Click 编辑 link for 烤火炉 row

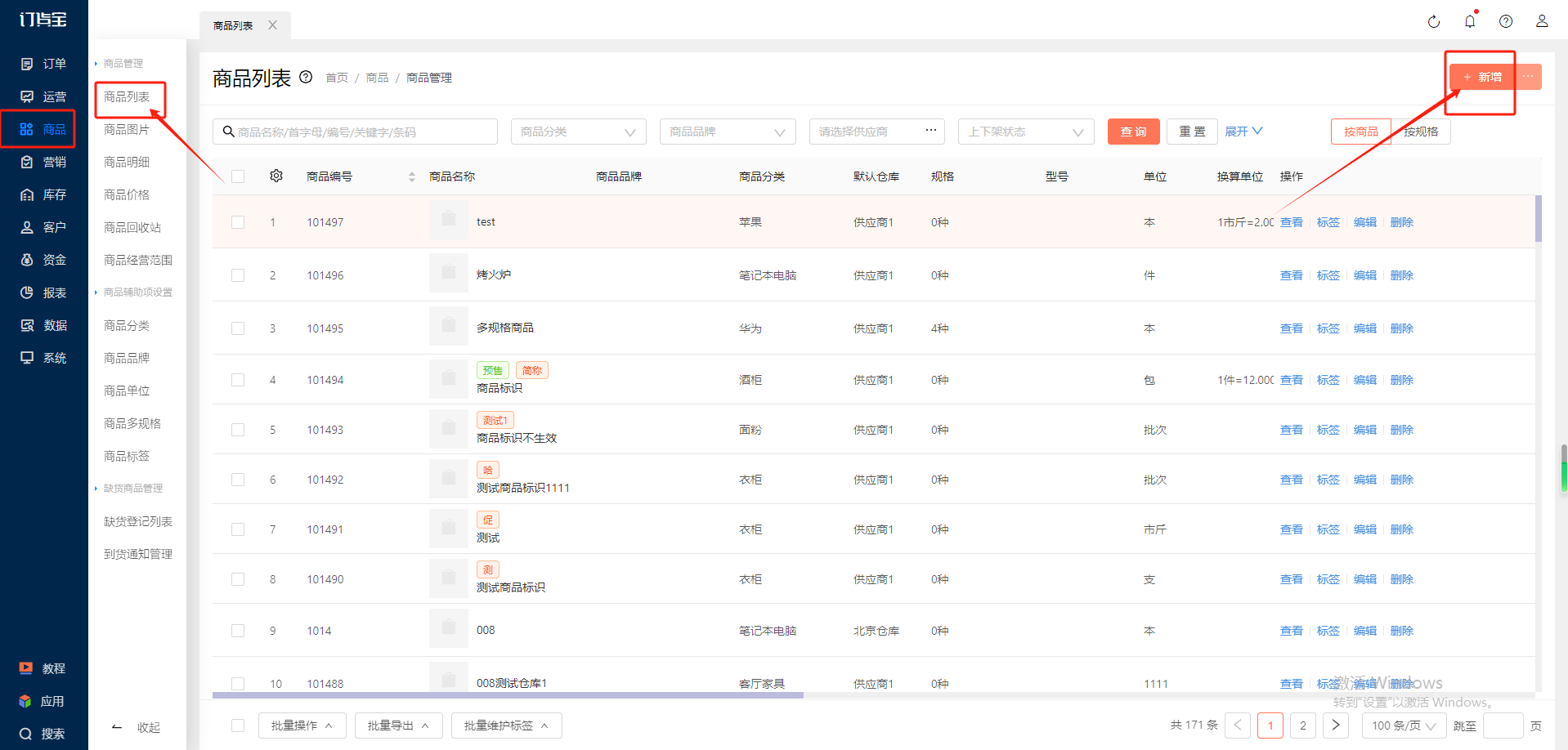[x=1364, y=275]
